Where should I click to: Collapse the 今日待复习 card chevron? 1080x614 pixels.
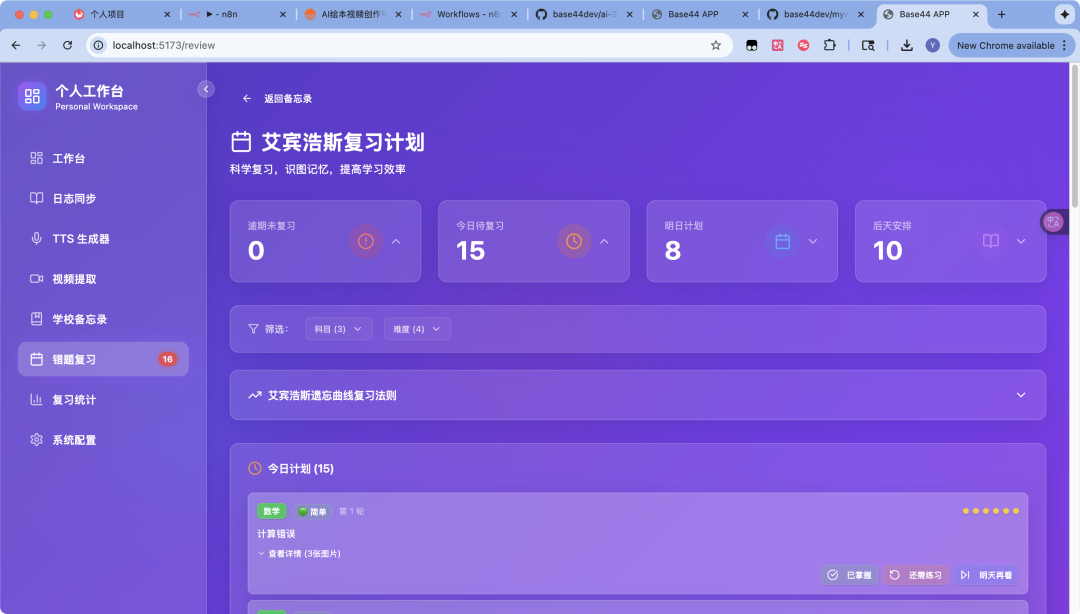(x=604, y=241)
